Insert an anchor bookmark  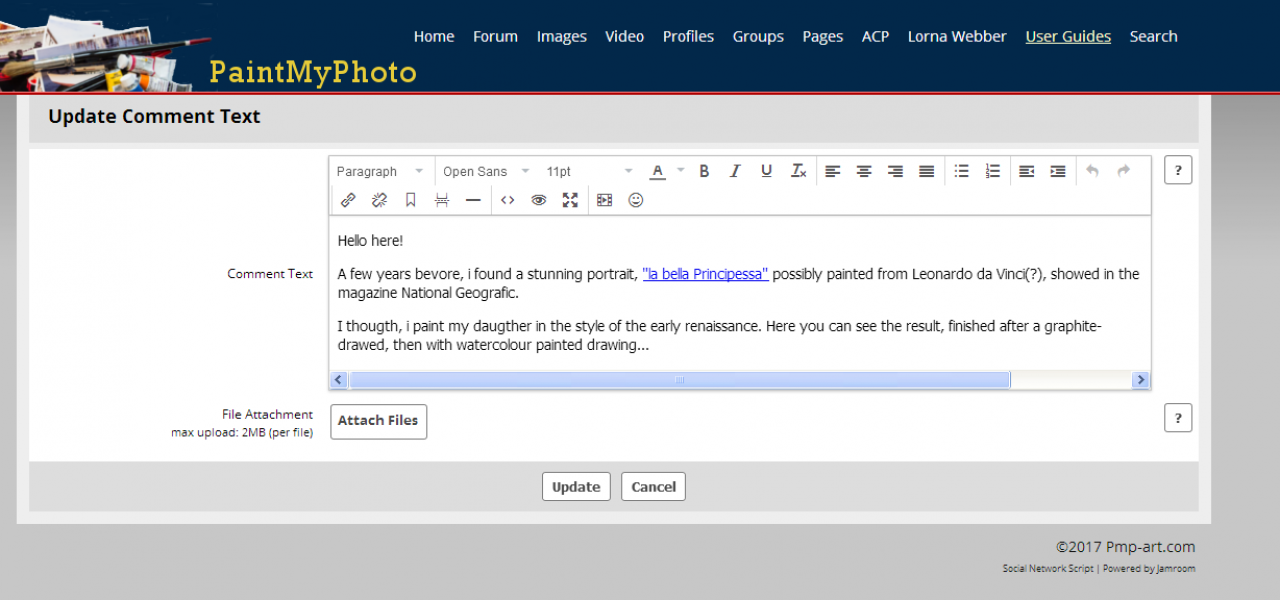410,200
